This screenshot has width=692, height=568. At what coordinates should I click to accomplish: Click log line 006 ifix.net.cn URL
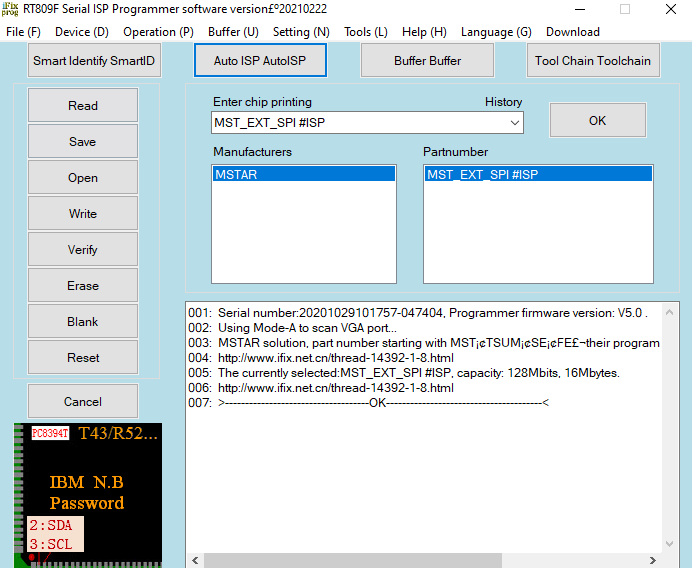(336, 387)
